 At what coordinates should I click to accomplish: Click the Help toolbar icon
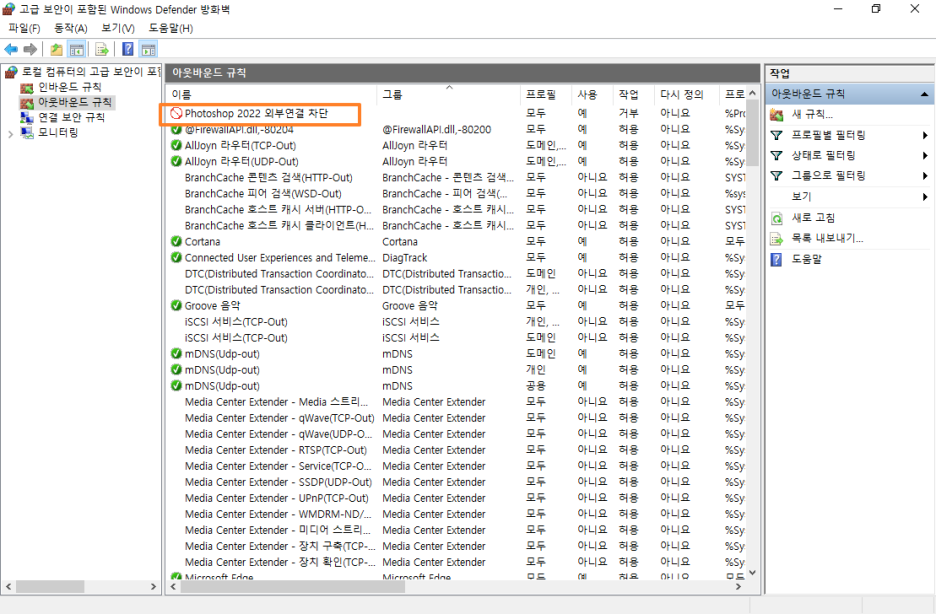[128, 50]
